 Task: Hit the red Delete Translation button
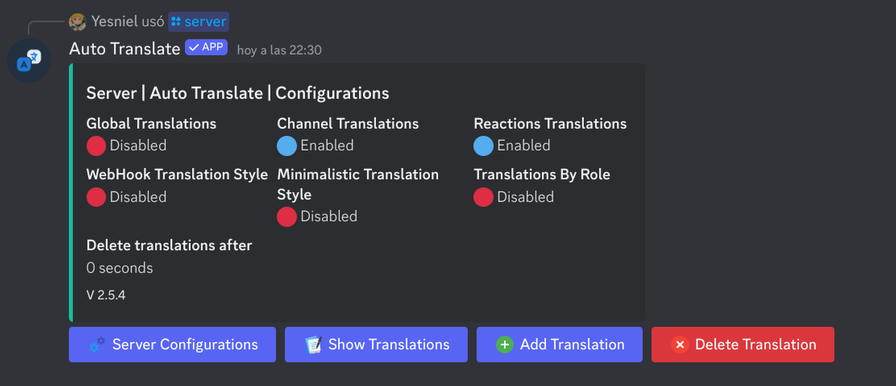tap(743, 344)
